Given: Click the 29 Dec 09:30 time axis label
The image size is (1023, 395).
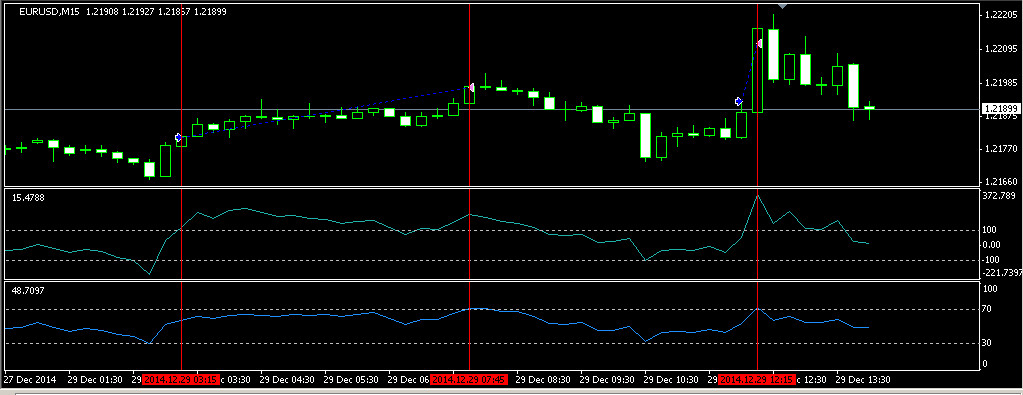Looking at the screenshot, I should tap(607, 379).
